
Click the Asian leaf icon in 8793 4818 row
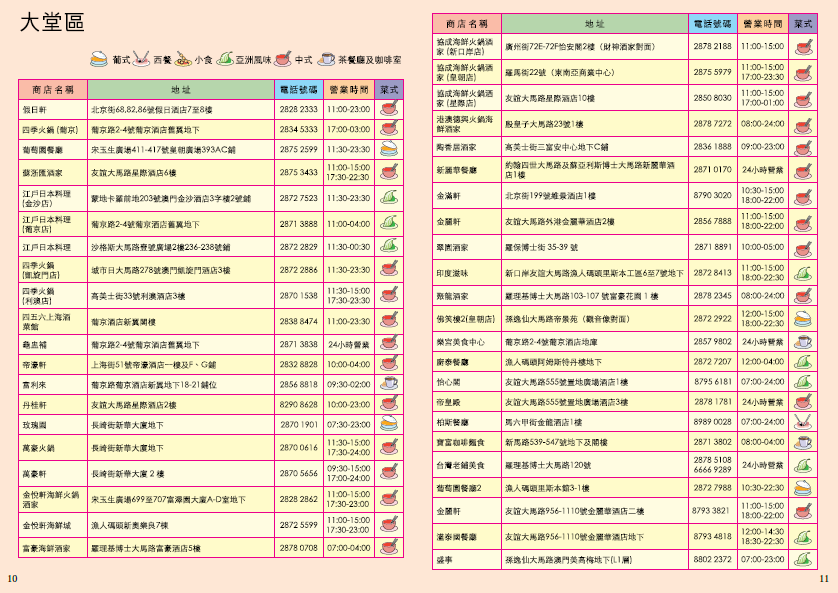click(x=803, y=536)
